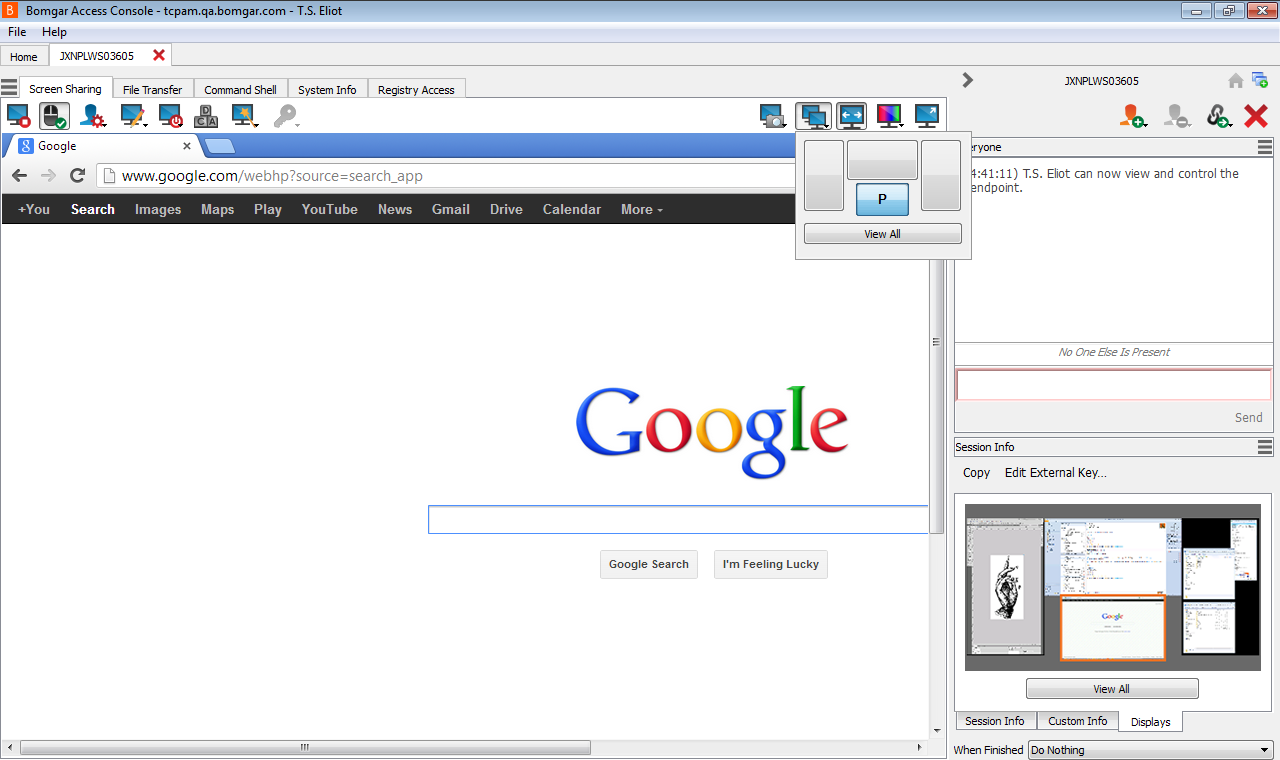This screenshot has width=1280, height=760.
Task: Open the reboot/power monitor dropdown icon
Action: pos(171,117)
